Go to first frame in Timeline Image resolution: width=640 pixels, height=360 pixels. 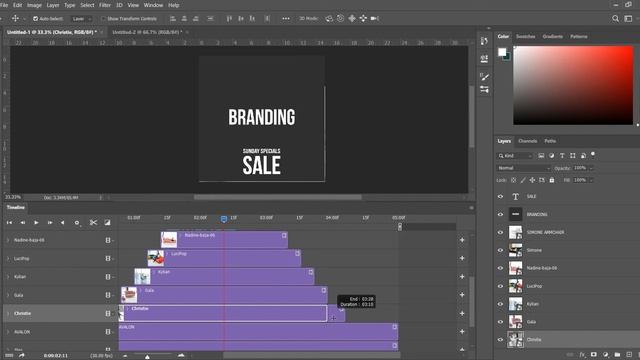coord(9,222)
